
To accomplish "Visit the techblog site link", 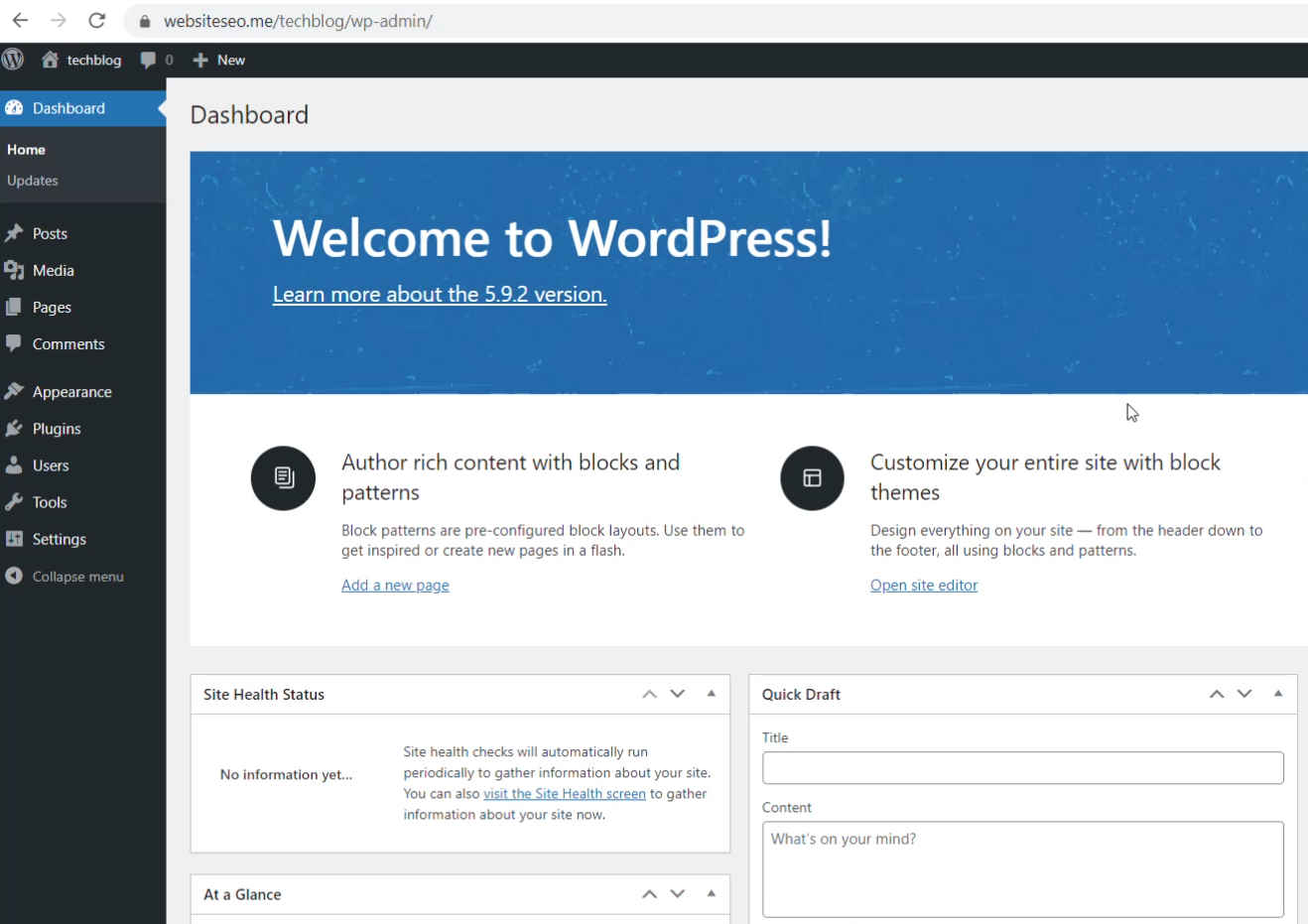I will coord(94,60).
